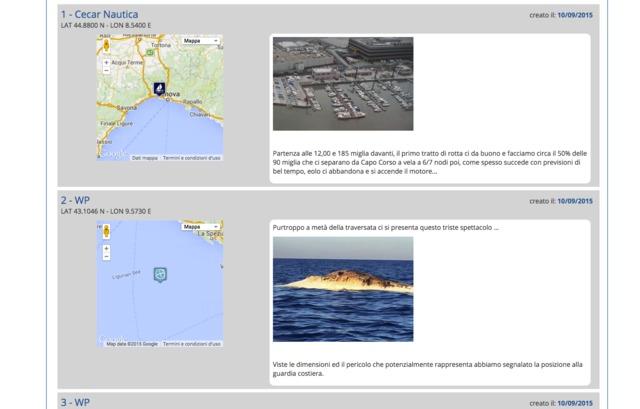
Task: Zoom in on the Cecar Nautica map
Action: click(x=106, y=63)
